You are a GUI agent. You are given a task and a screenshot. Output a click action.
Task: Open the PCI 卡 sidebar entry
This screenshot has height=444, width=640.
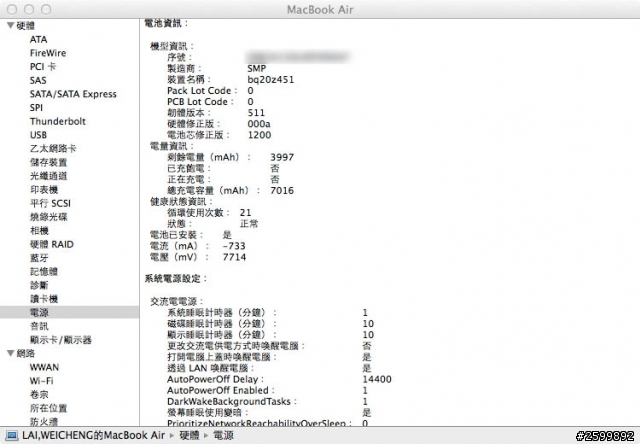(42, 67)
